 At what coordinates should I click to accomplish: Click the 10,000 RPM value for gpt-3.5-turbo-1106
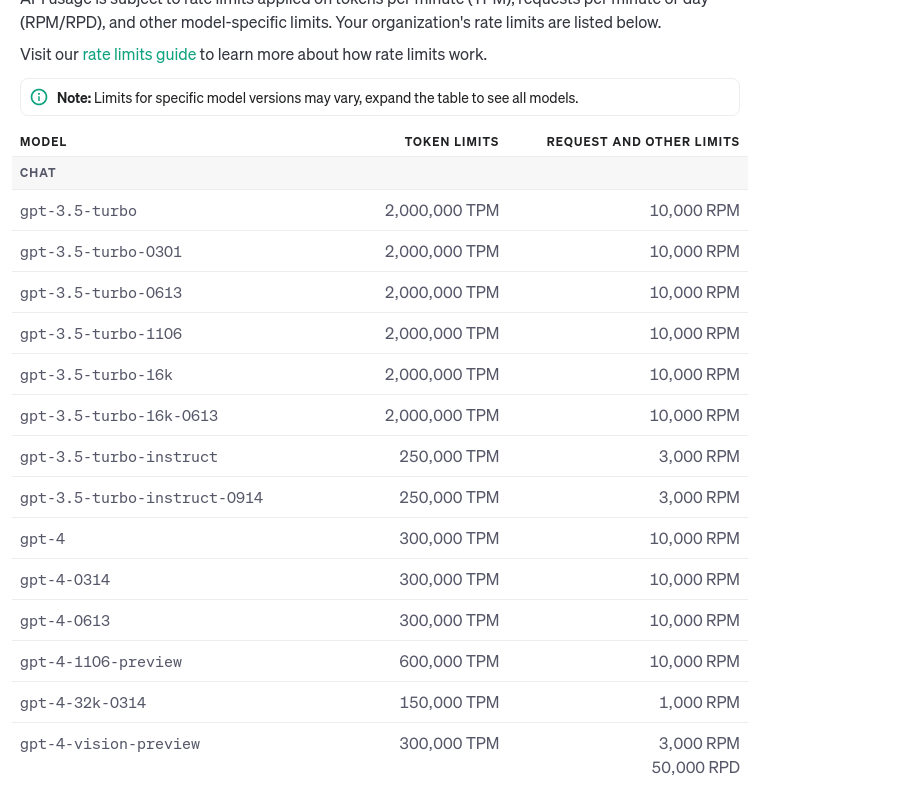694,334
